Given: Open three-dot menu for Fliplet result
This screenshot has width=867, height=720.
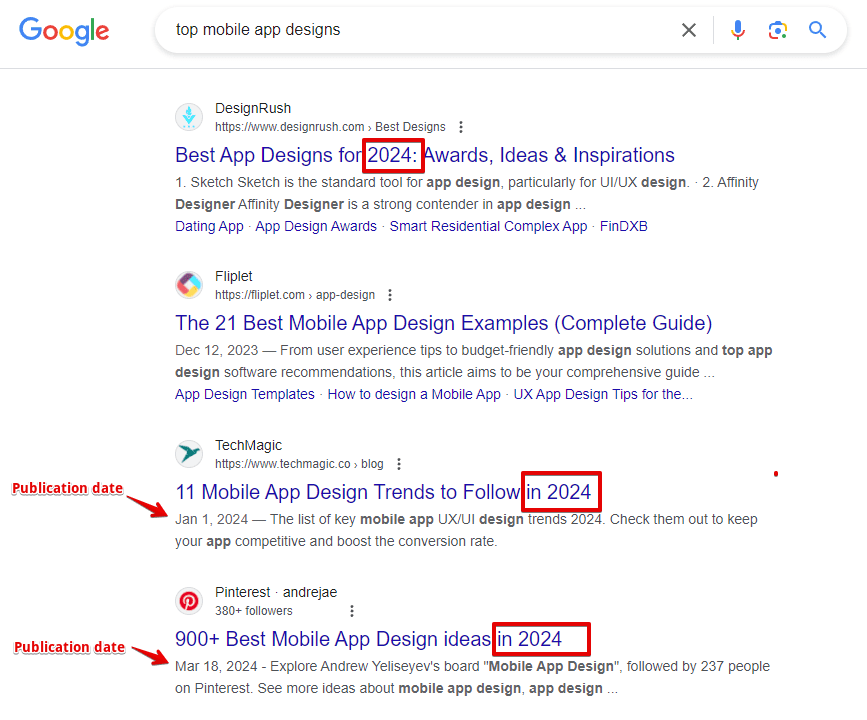Looking at the screenshot, I should pyautogui.click(x=390, y=295).
